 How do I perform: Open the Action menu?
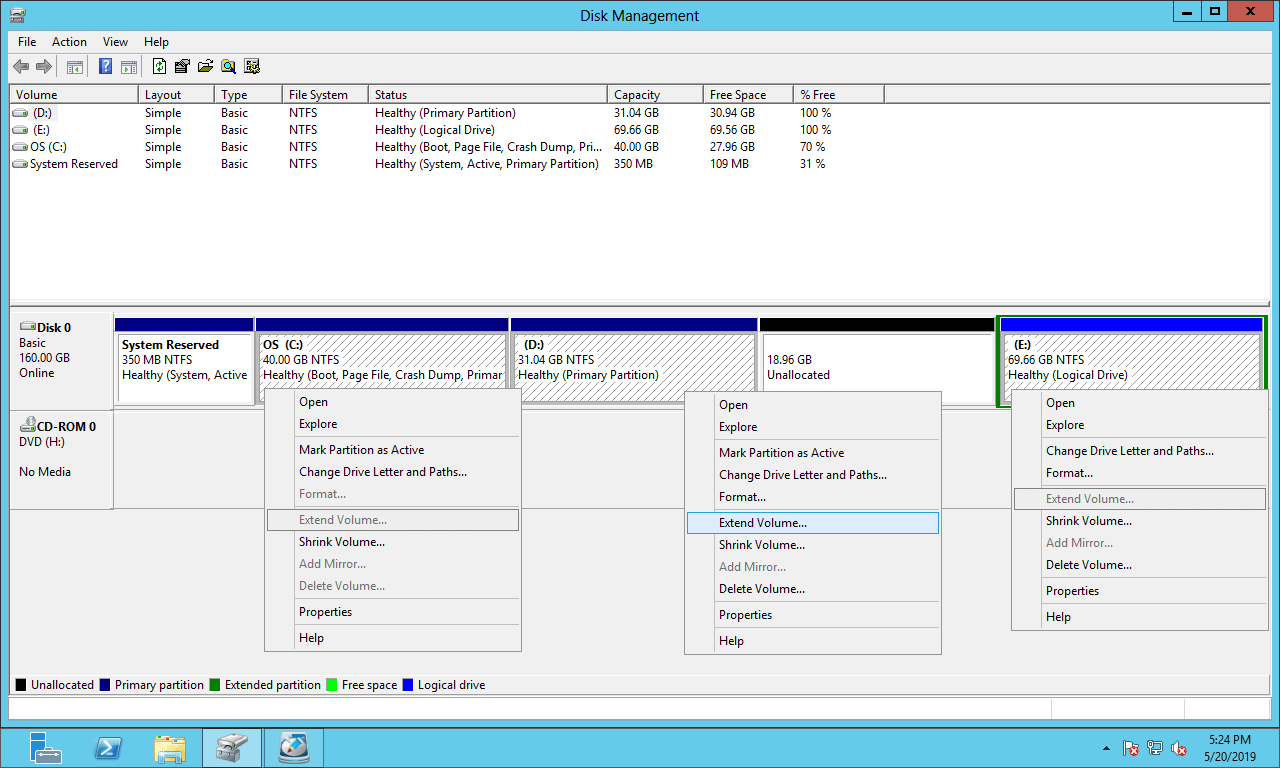pos(69,42)
